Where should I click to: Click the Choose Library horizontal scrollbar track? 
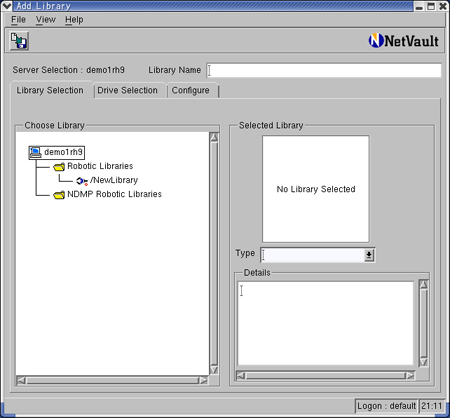112,380
